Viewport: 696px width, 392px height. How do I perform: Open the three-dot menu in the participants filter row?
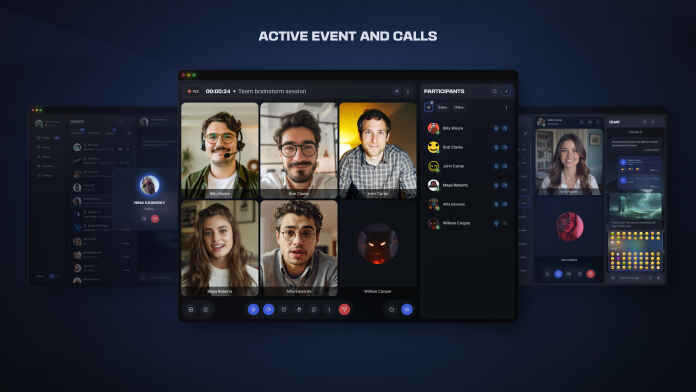click(x=507, y=107)
